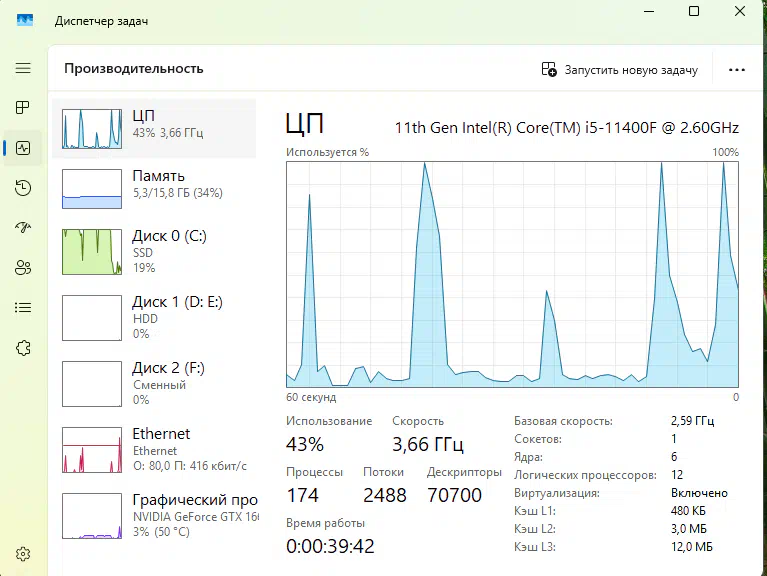Click the ЦП mini graph thumbnail
767x576 pixels.
pyautogui.click(x=92, y=129)
